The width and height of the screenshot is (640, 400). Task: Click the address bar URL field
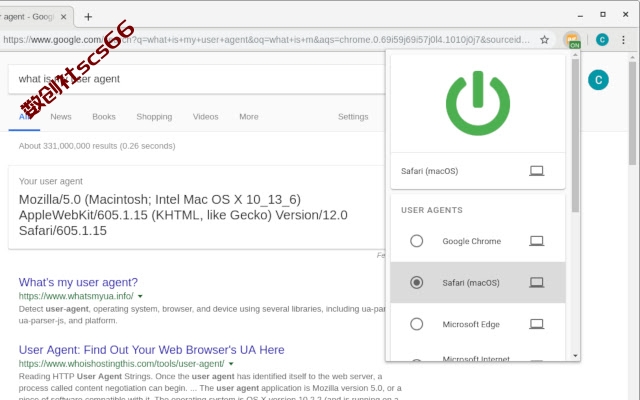(266, 40)
